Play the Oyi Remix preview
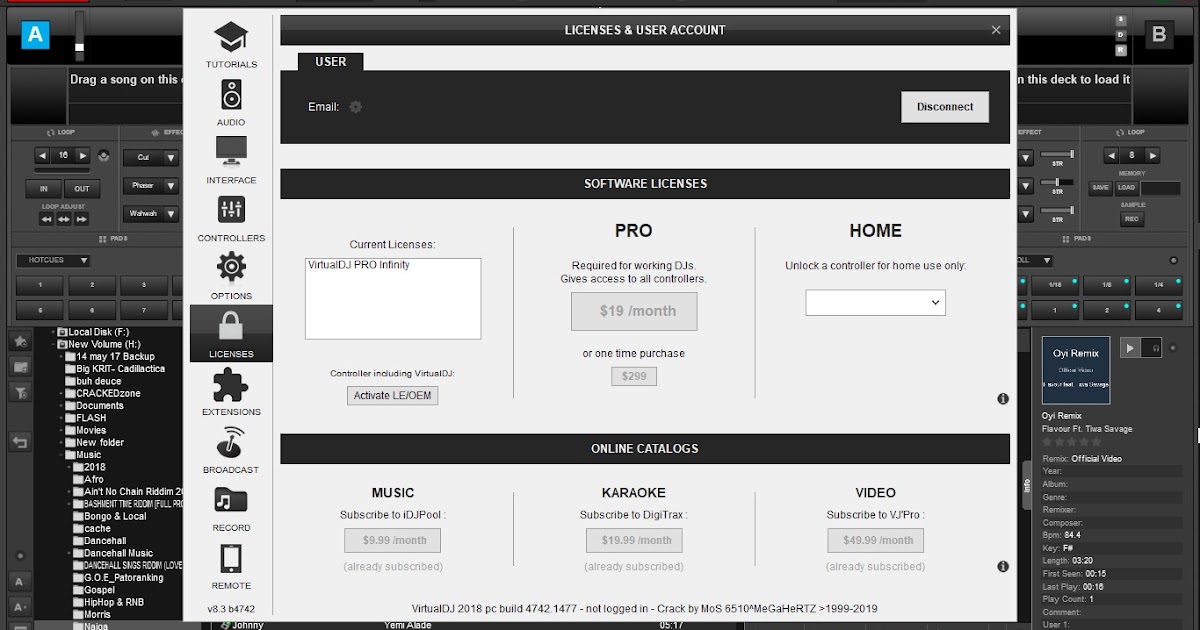 pos(1130,348)
